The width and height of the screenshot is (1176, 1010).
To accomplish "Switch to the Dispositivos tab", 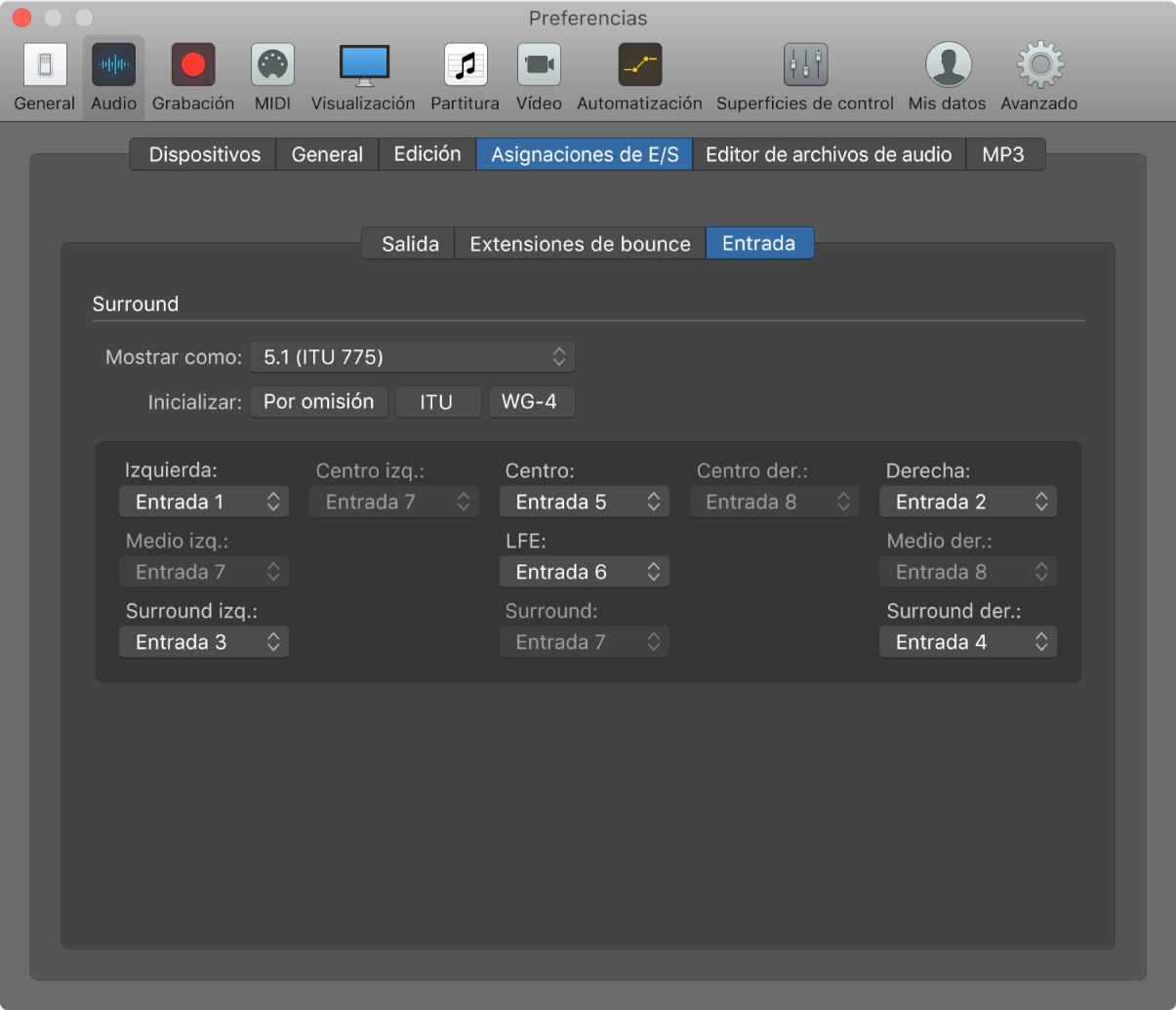I will pyautogui.click(x=204, y=154).
